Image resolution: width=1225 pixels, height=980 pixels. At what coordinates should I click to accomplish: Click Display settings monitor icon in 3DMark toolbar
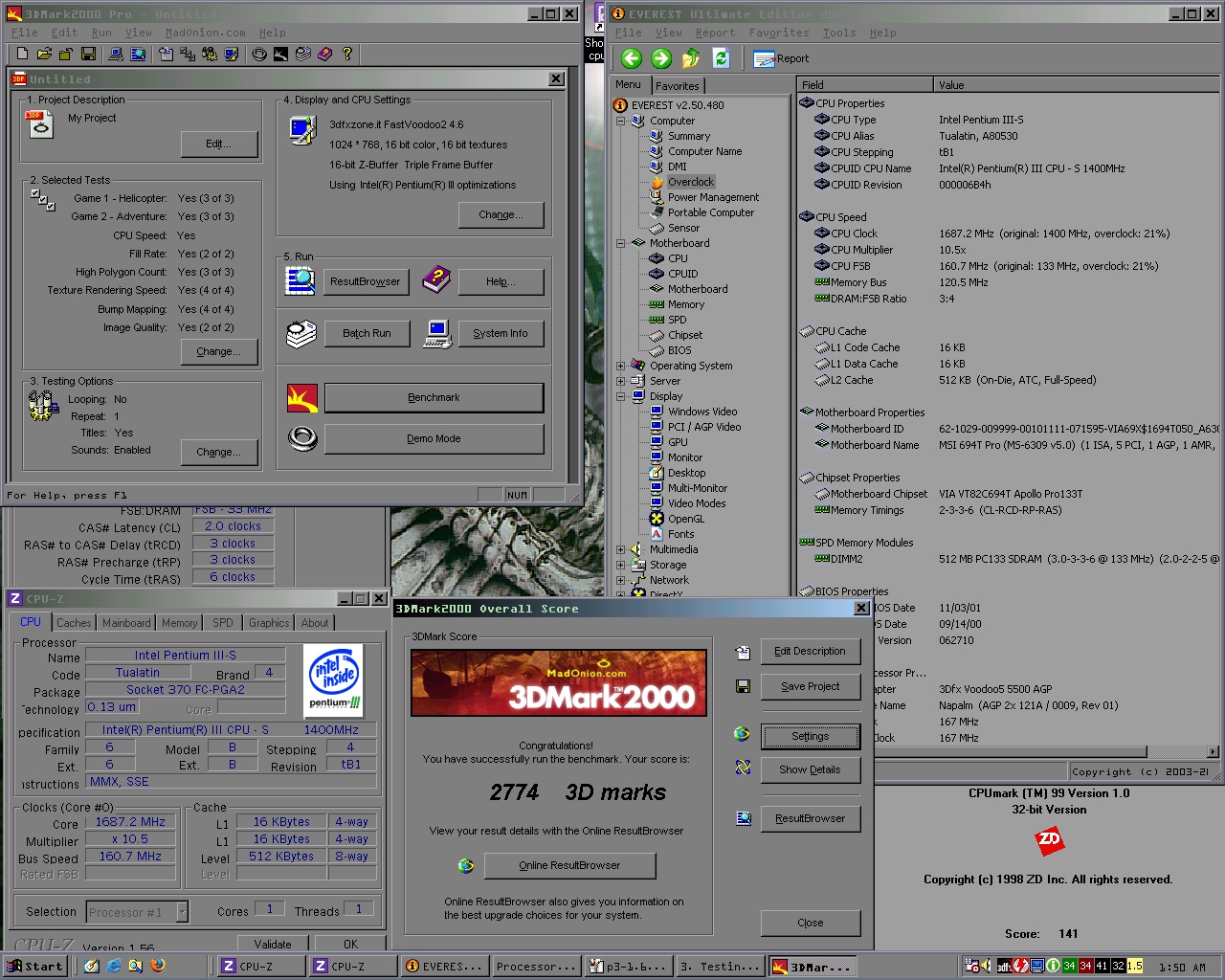click(x=231, y=55)
